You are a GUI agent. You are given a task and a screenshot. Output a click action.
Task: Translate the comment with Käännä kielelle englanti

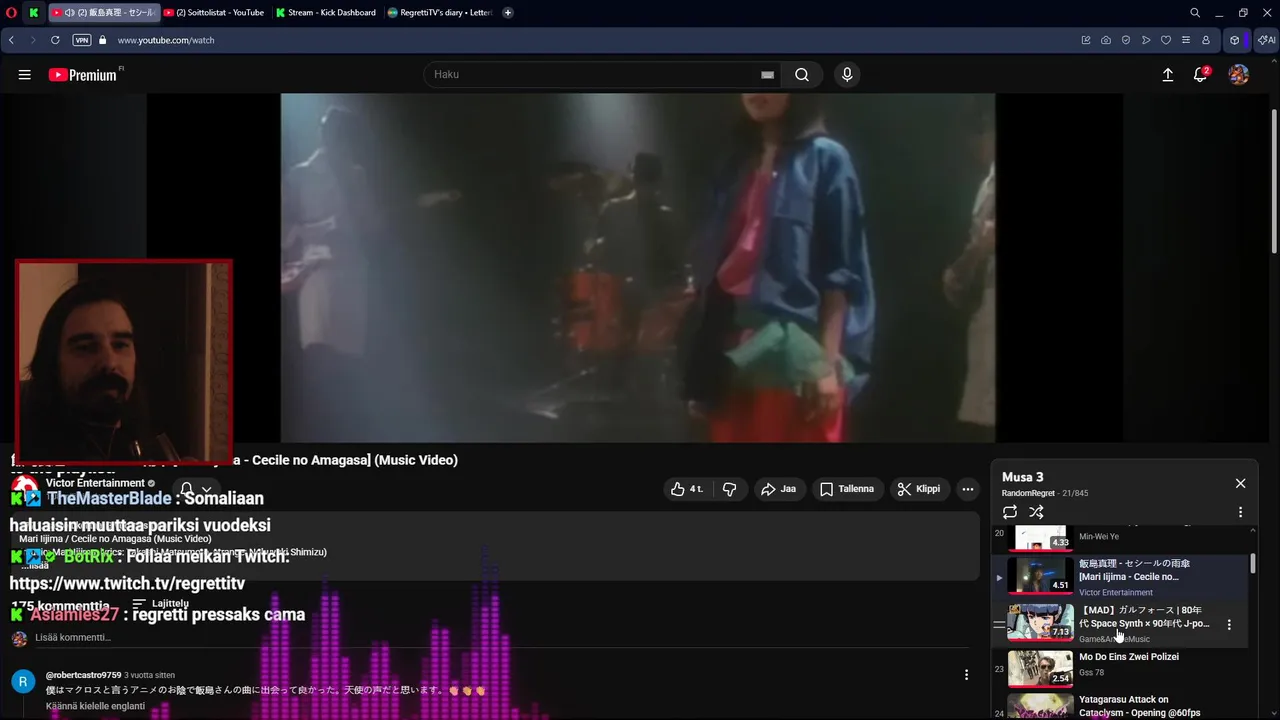95,706
